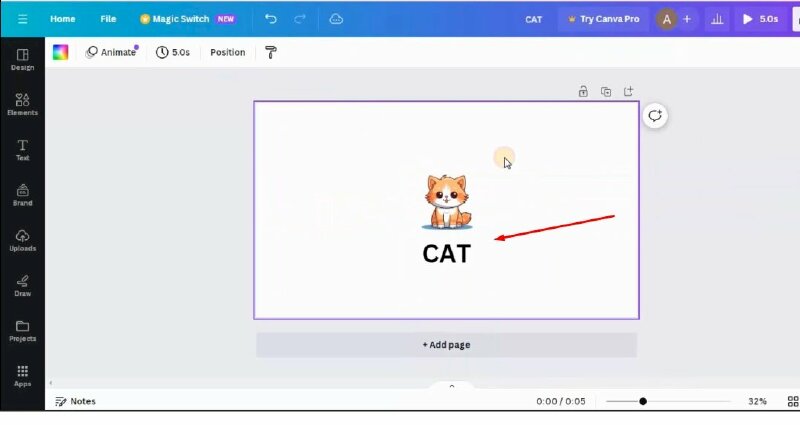Click the copy style paint roller icon
Screen dimensions: 800x425
271,52
